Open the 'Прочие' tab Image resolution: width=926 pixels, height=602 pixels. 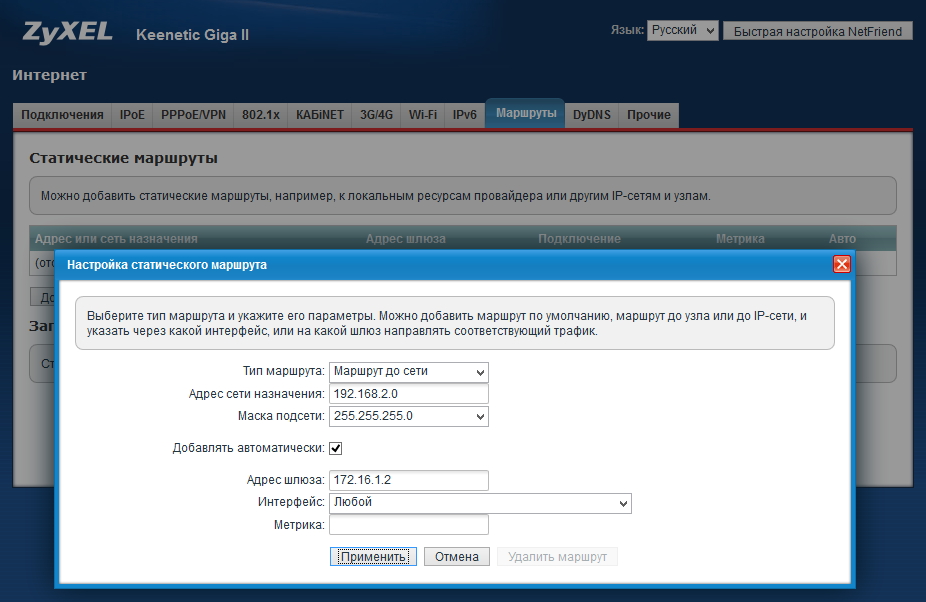pyautogui.click(x=648, y=115)
